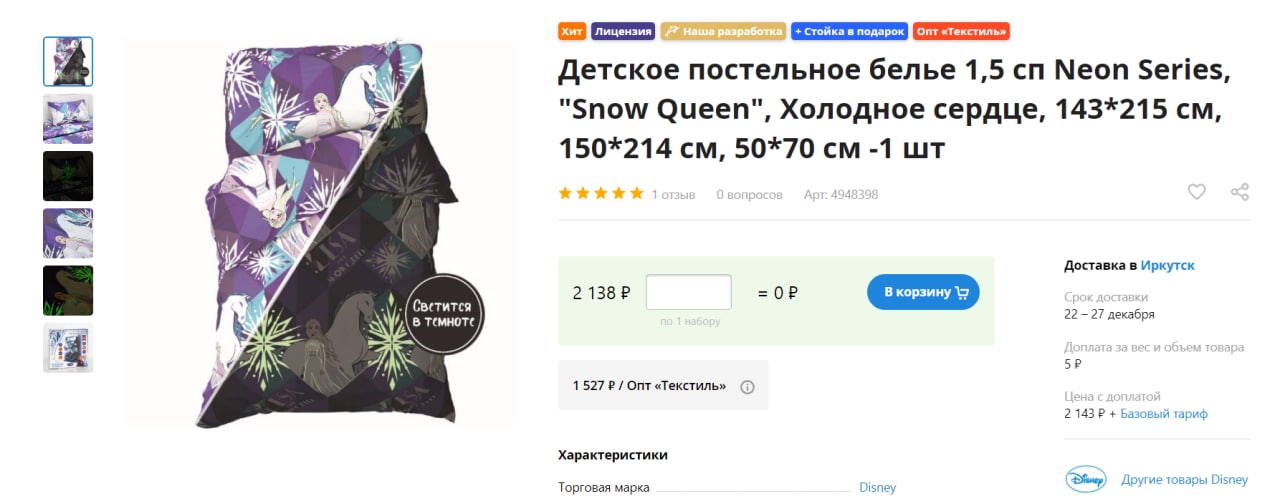This screenshot has height=501, width=1280.
Task: Click the «+ Стойка в подарок» badge
Action: [850, 32]
